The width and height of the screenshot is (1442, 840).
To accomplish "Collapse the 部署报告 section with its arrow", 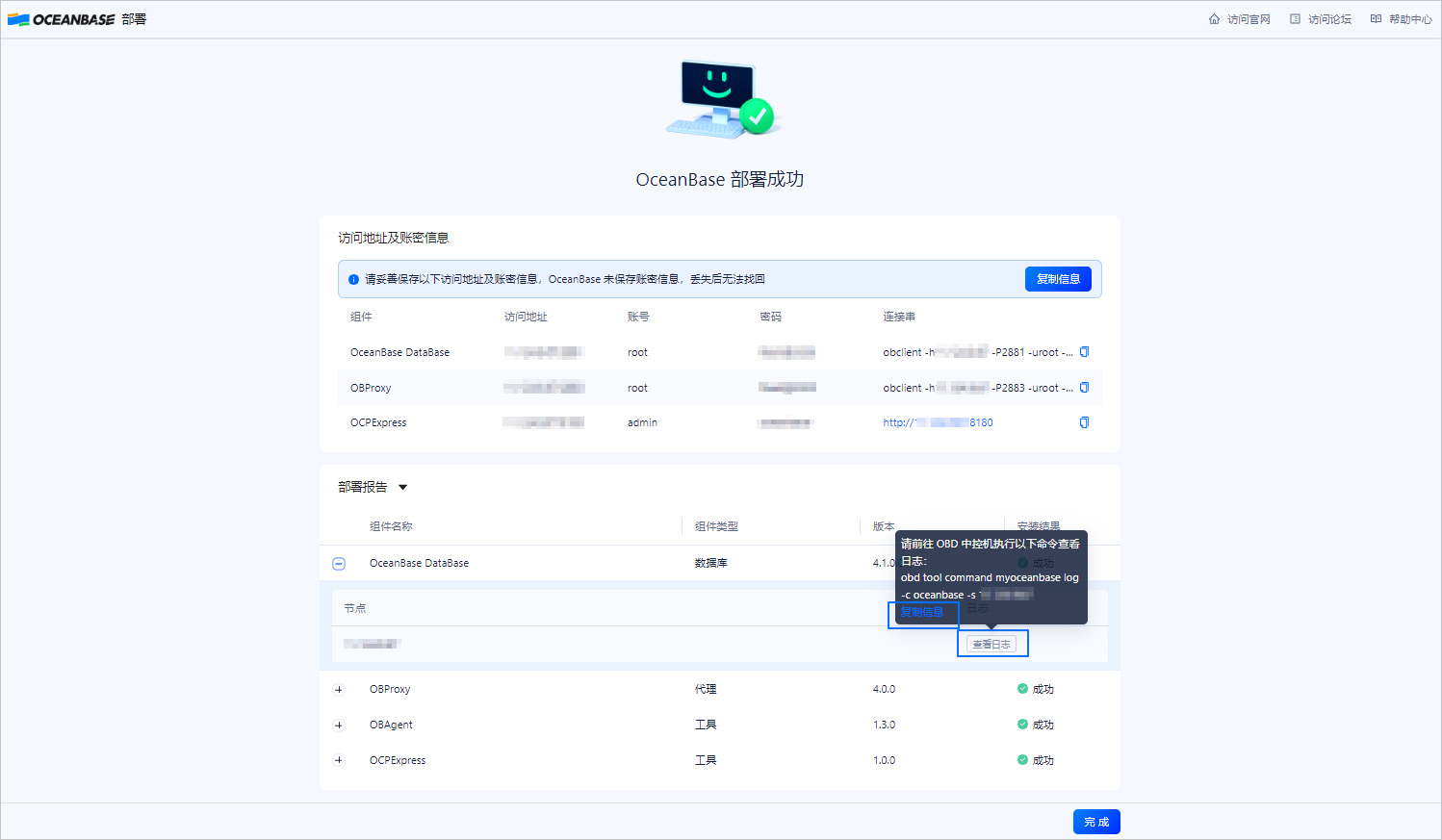I will [403, 487].
